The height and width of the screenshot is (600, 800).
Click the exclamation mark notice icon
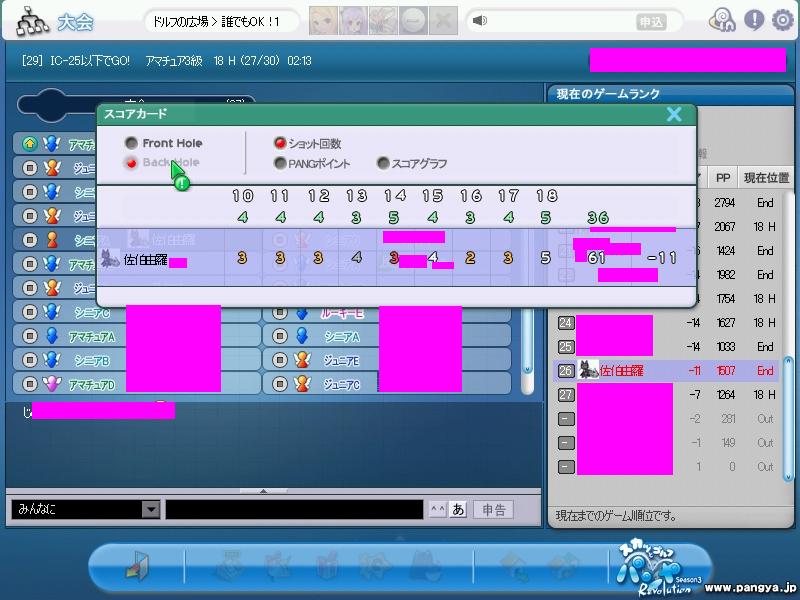754,20
